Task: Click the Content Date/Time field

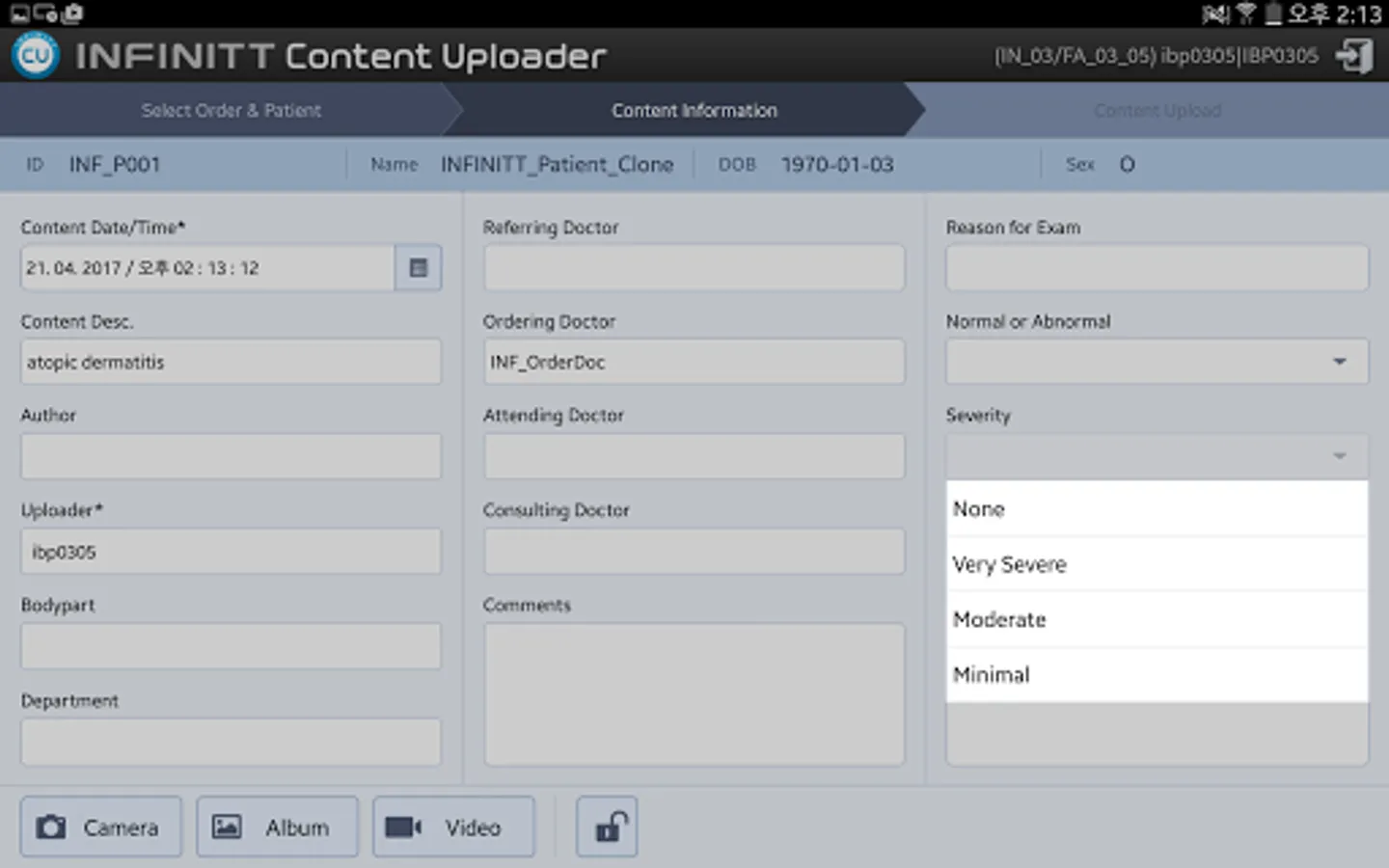Action: point(207,268)
